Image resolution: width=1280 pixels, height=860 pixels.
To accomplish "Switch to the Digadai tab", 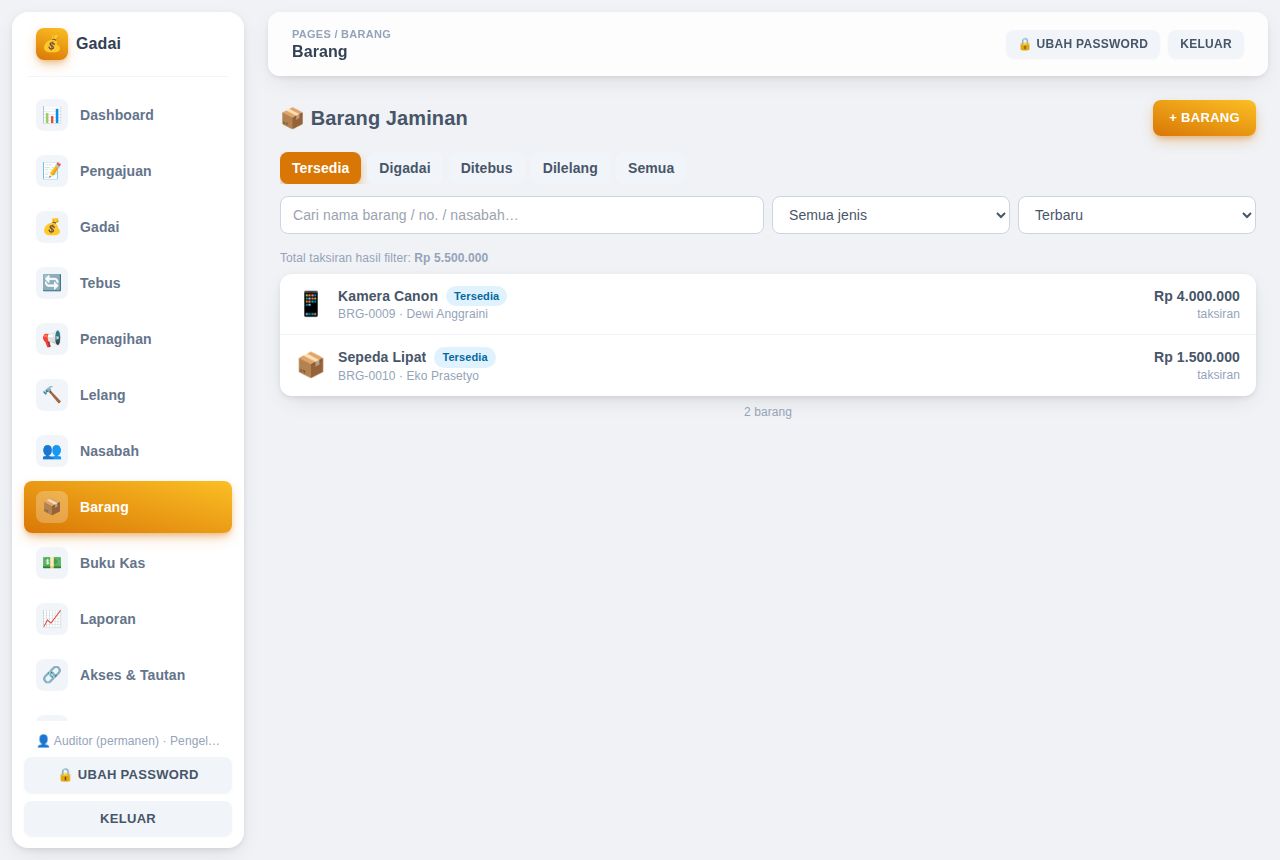I will (405, 168).
